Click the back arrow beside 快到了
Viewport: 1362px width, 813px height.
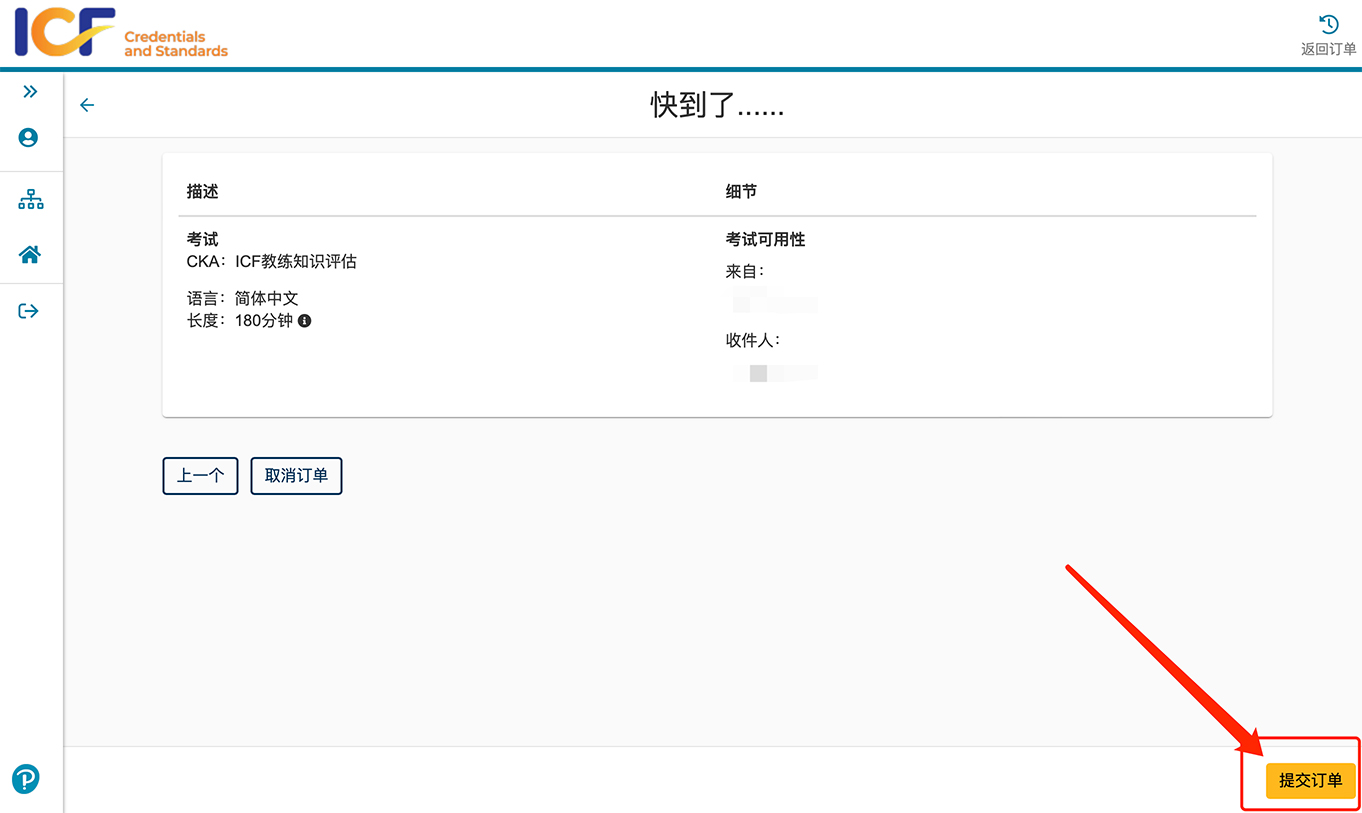pos(87,105)
